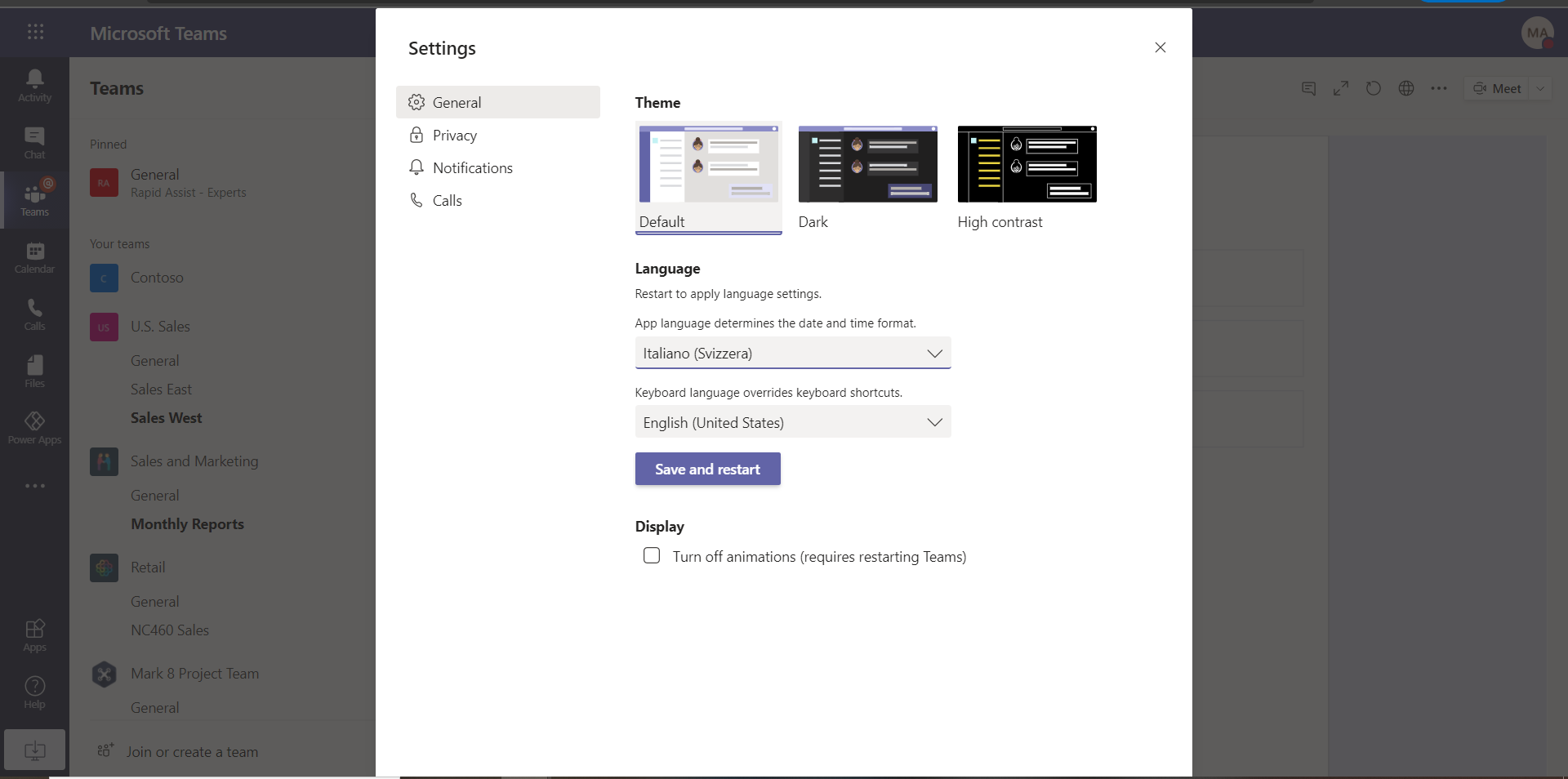Image resolution: width=1568 pixels, height=779 pixels.
Task: Open Sales East channel
Action: (161, 389)
